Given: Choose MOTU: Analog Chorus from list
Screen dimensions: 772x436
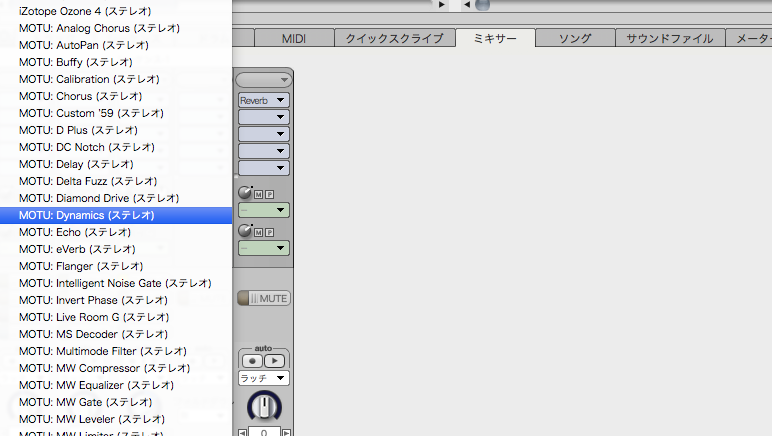Looking at the screenshot, I should [x=116, y=28].
